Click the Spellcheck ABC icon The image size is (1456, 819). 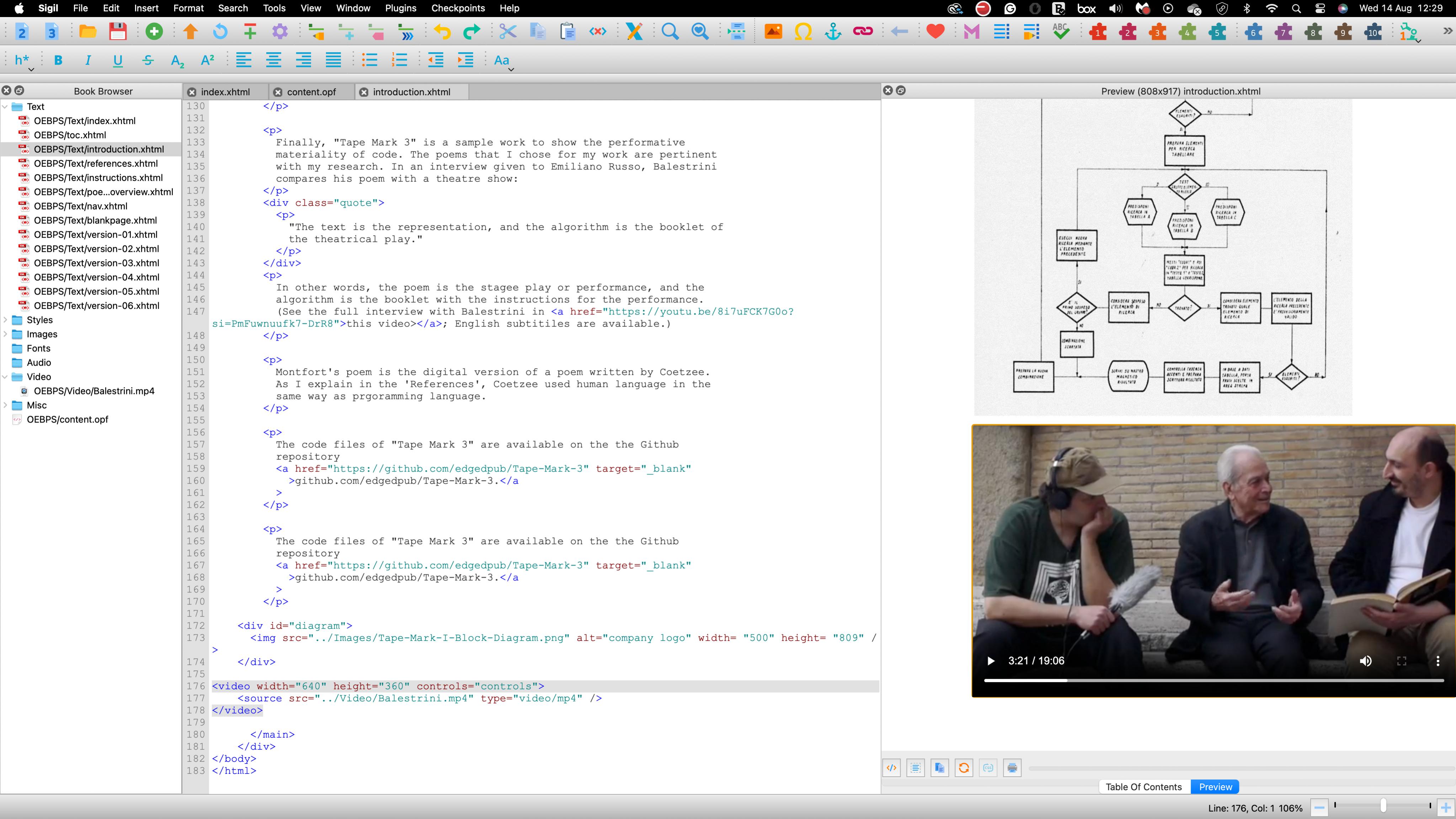click(1060, 32)
